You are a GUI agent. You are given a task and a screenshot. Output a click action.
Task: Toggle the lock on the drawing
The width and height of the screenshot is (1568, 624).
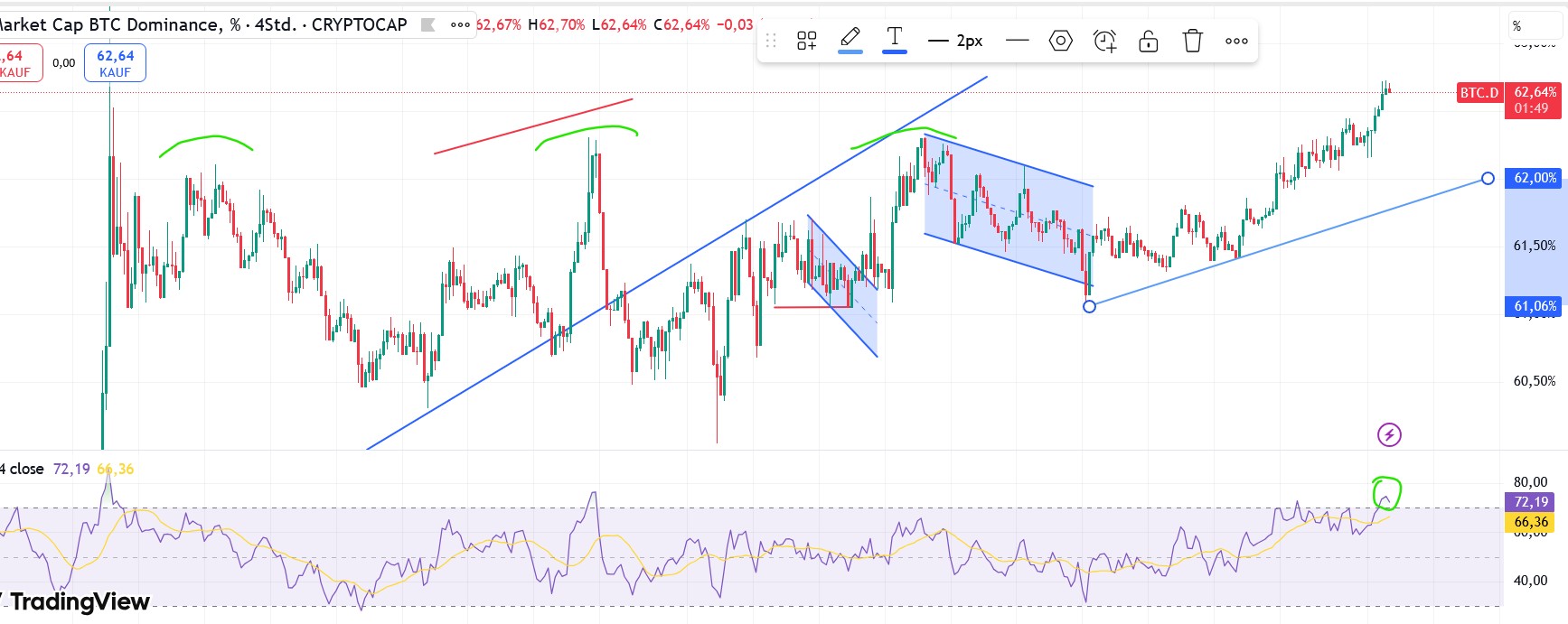(1149, 41)
